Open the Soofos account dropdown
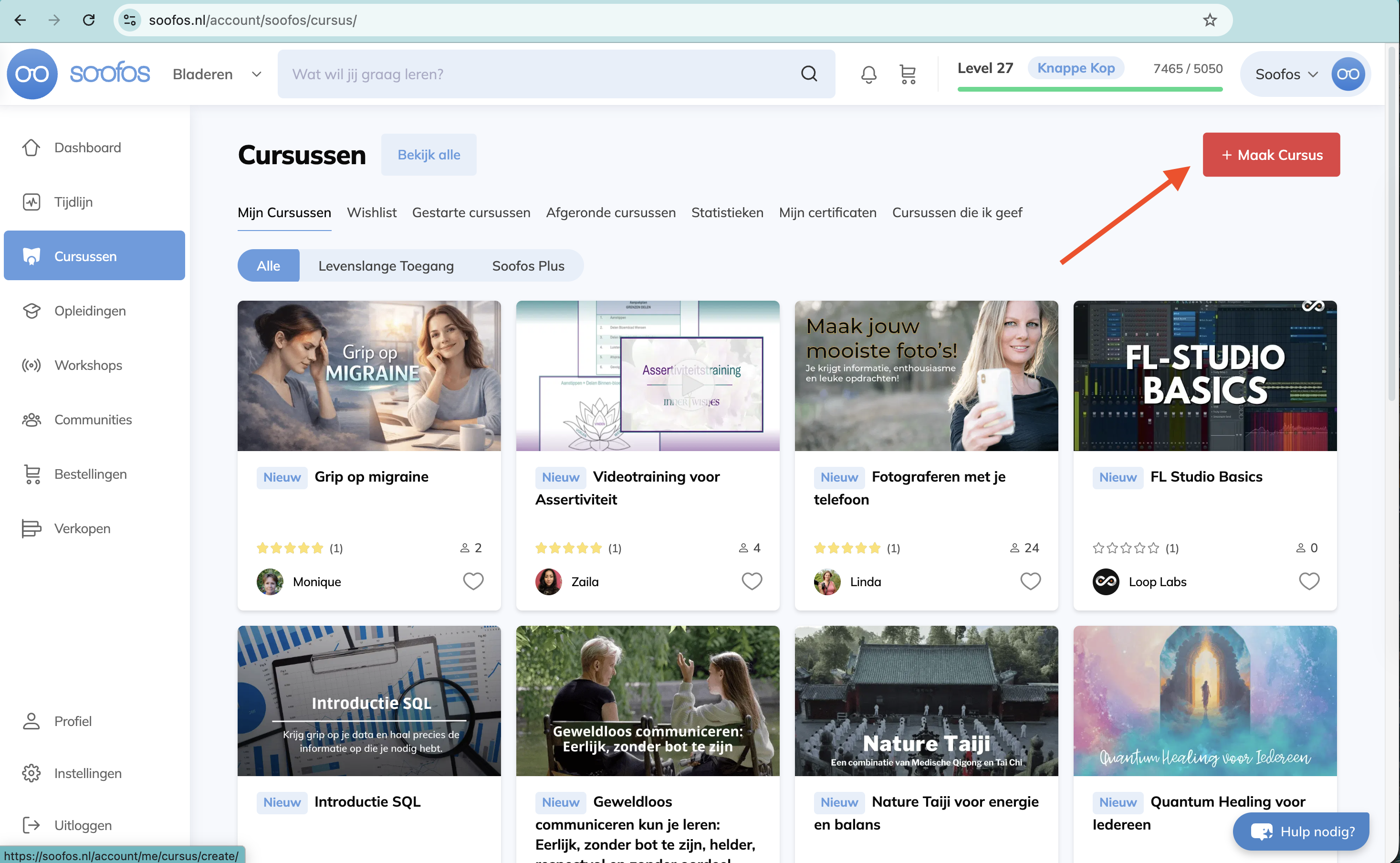The height and width of the screenshot is (863, 1400). coord(1286,74)
